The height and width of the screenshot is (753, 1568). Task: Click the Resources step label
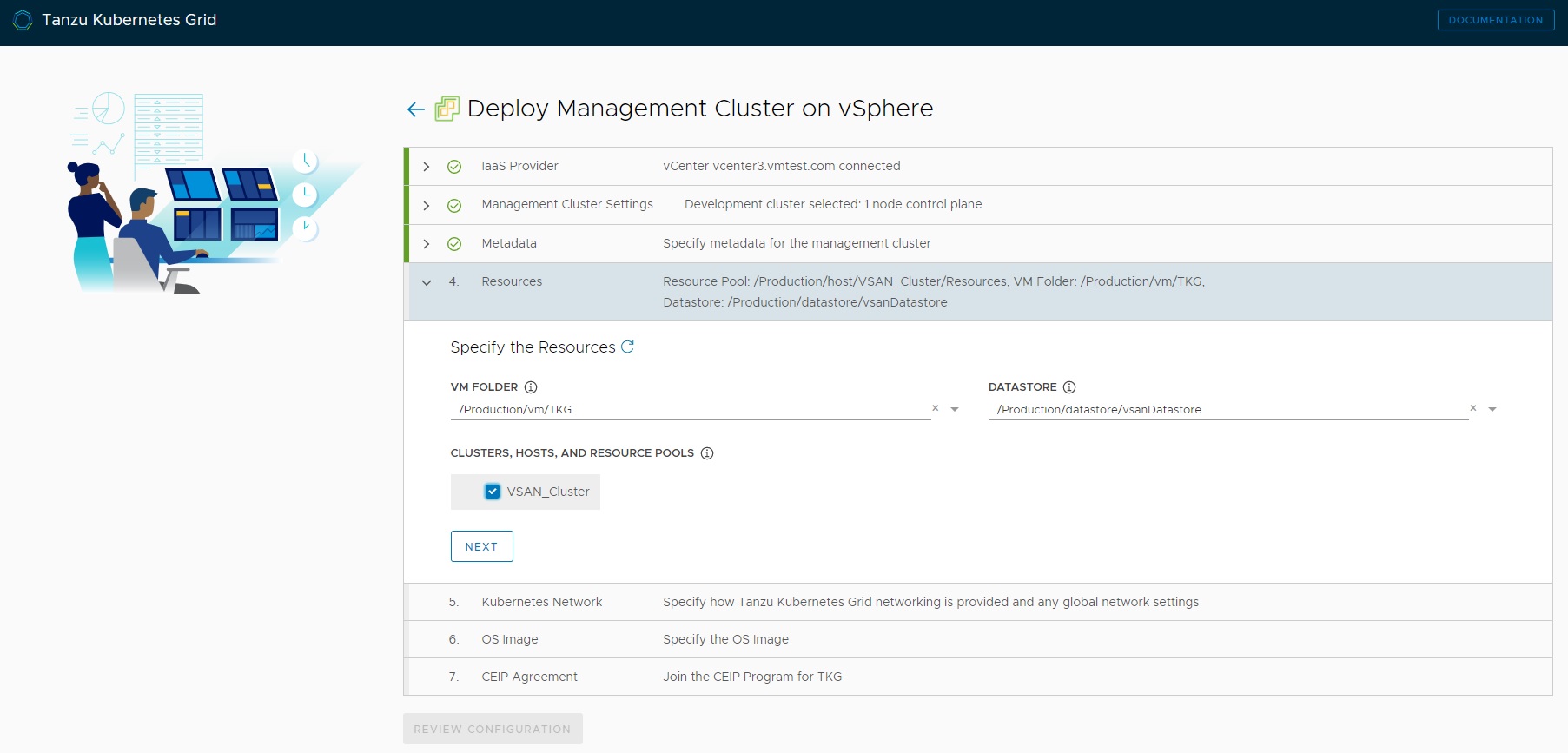coord(512,281)
